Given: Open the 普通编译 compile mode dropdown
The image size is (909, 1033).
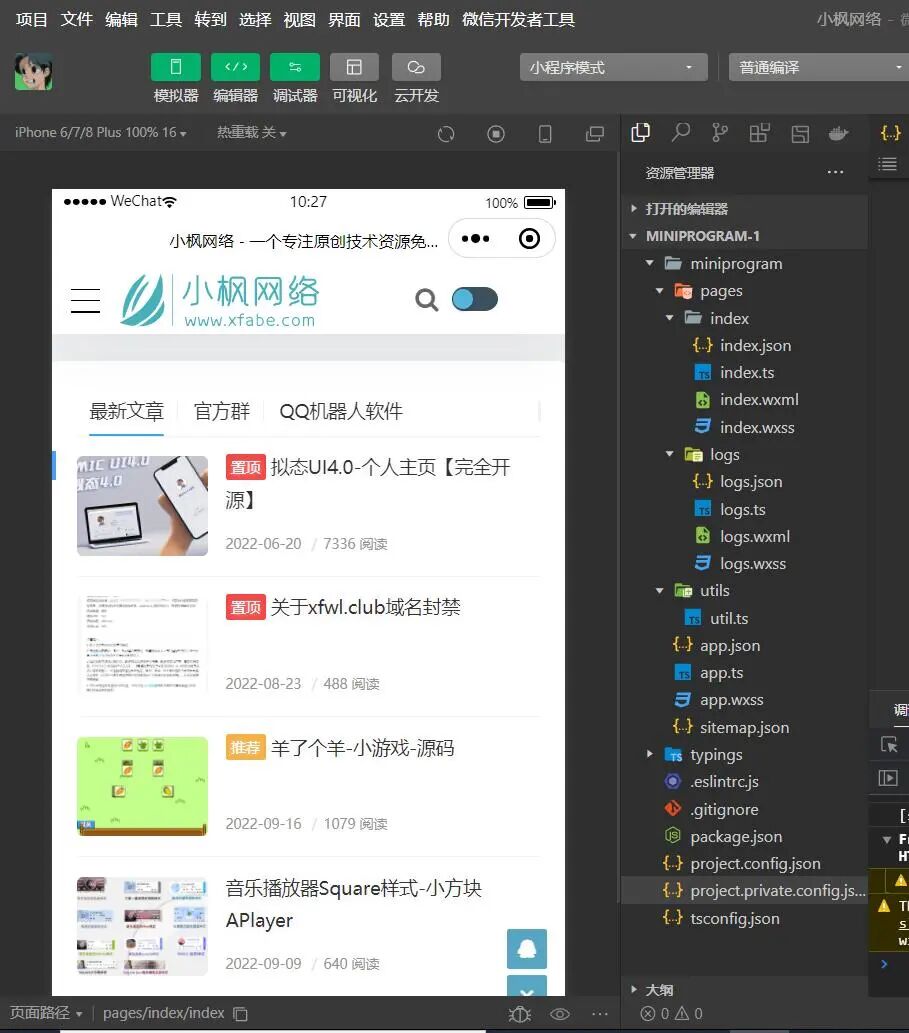Looking at the screenshot, I should click(x=819, y=67).
